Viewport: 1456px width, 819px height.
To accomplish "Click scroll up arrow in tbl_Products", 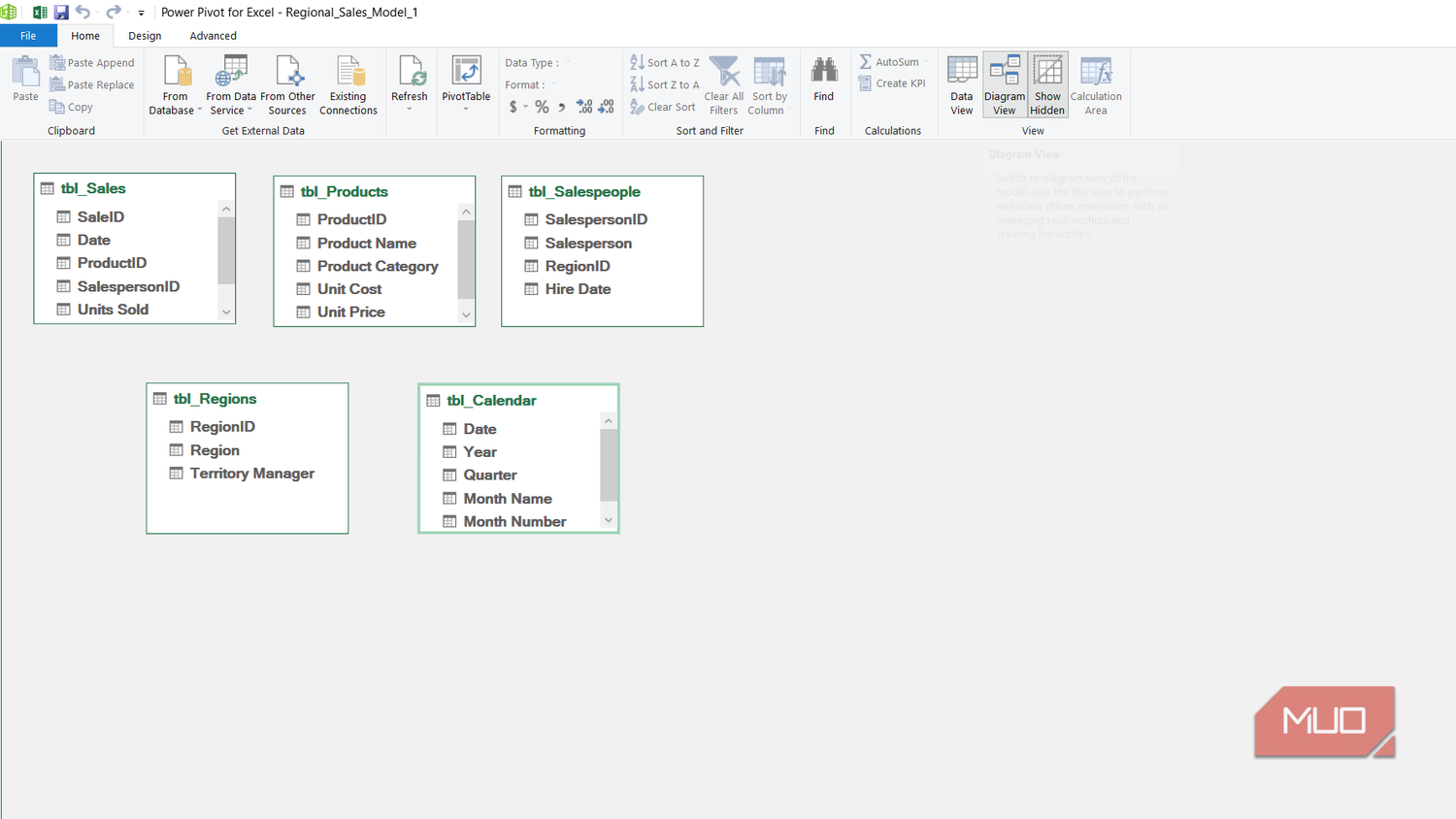I will tap(466, 213).
